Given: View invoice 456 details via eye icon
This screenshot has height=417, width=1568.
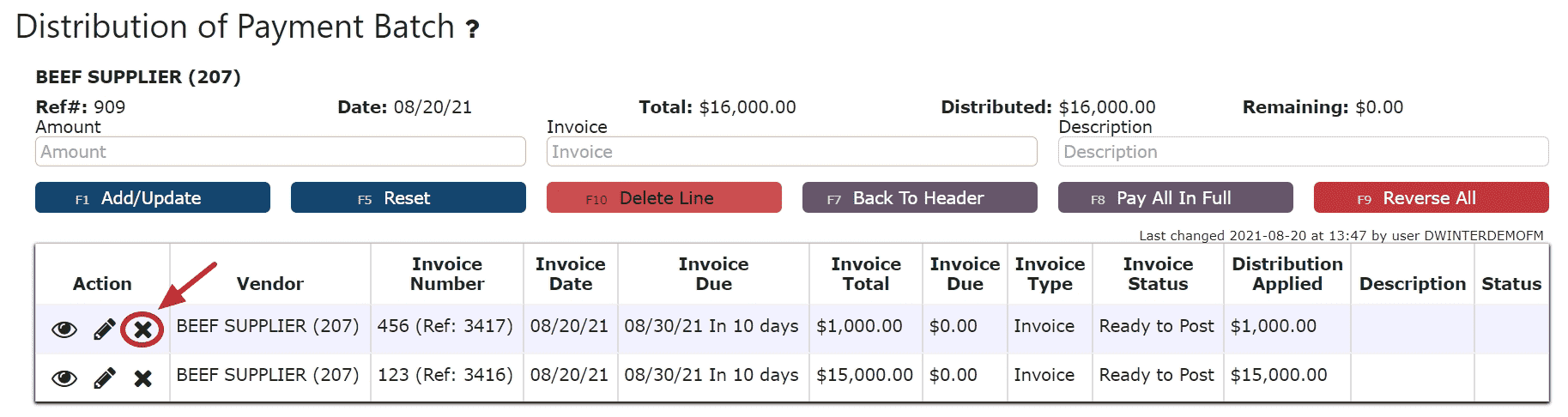Looking at the screenshot, I should pos(64,329).
